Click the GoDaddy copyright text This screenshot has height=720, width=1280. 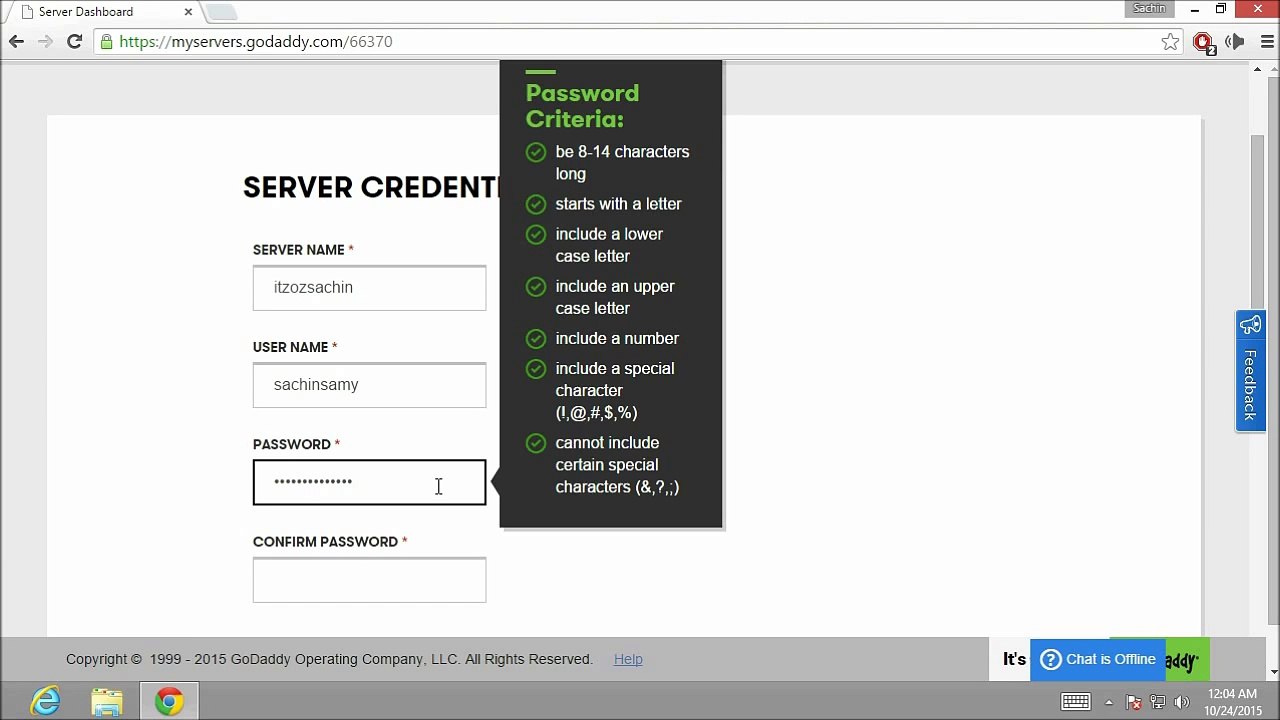[x=329, y=659]
